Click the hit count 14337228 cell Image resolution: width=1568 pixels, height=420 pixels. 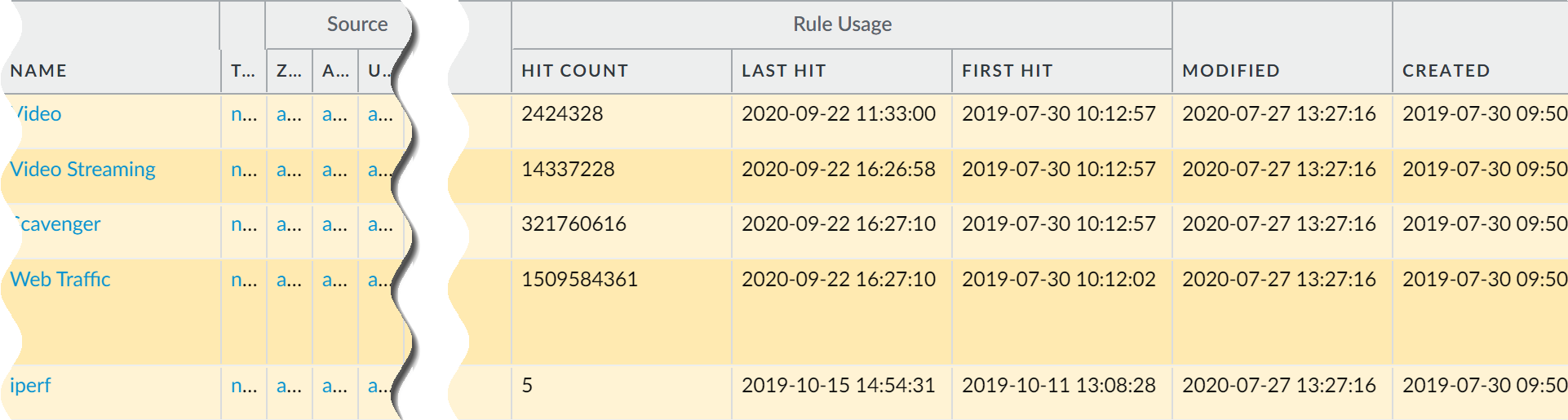click(x=568, y=170)
